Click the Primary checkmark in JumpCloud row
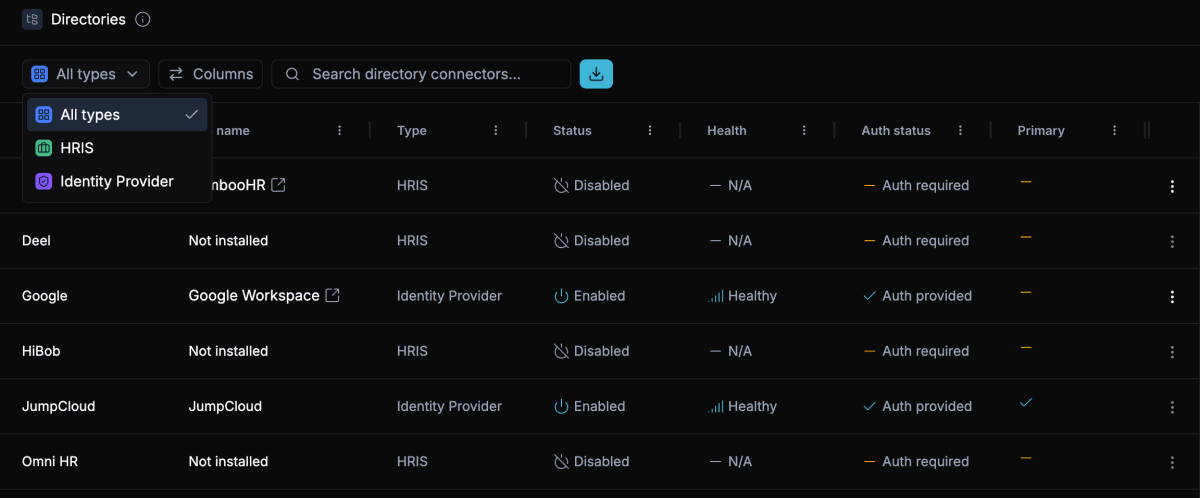The height and width of the screenshot is (498, 1200). 1025,402
